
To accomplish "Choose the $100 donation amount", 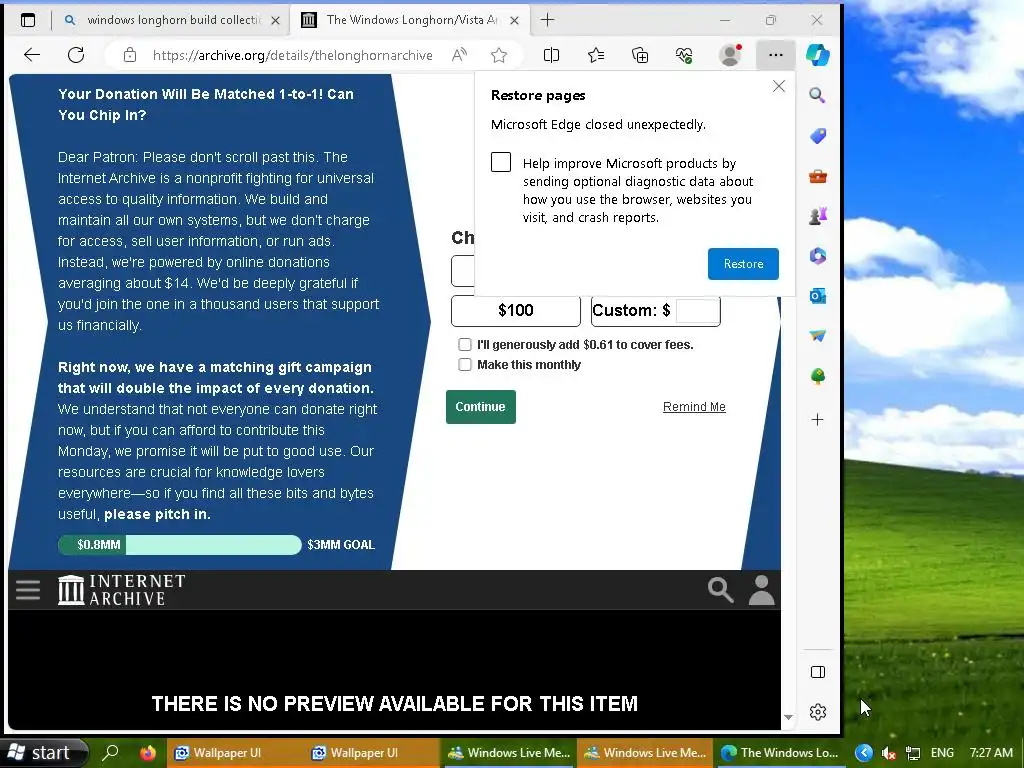I will (x=515, y=310).
